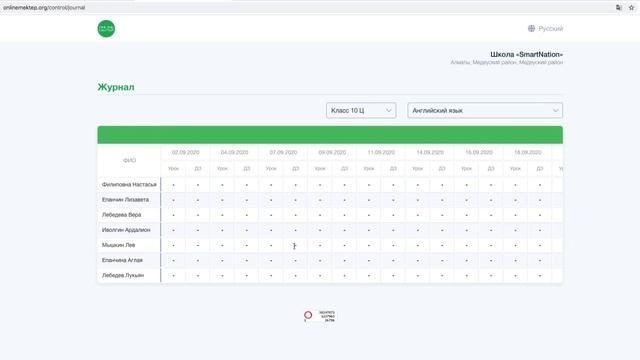Open the Русский language switcher
The height and width of the screenshot is (360, 640).
pos(545,29)
